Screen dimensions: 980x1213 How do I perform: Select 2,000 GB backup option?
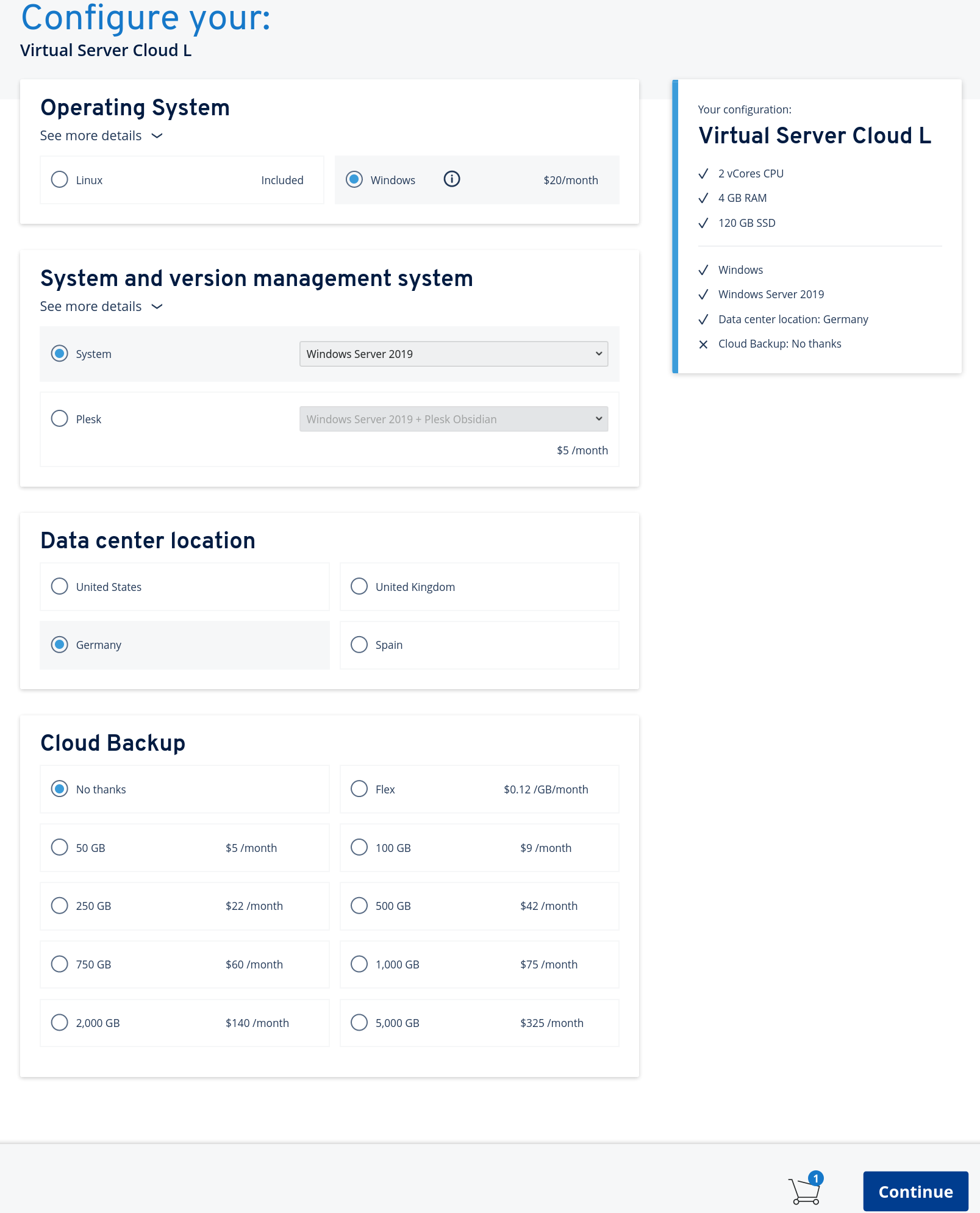click(59, 1023)
